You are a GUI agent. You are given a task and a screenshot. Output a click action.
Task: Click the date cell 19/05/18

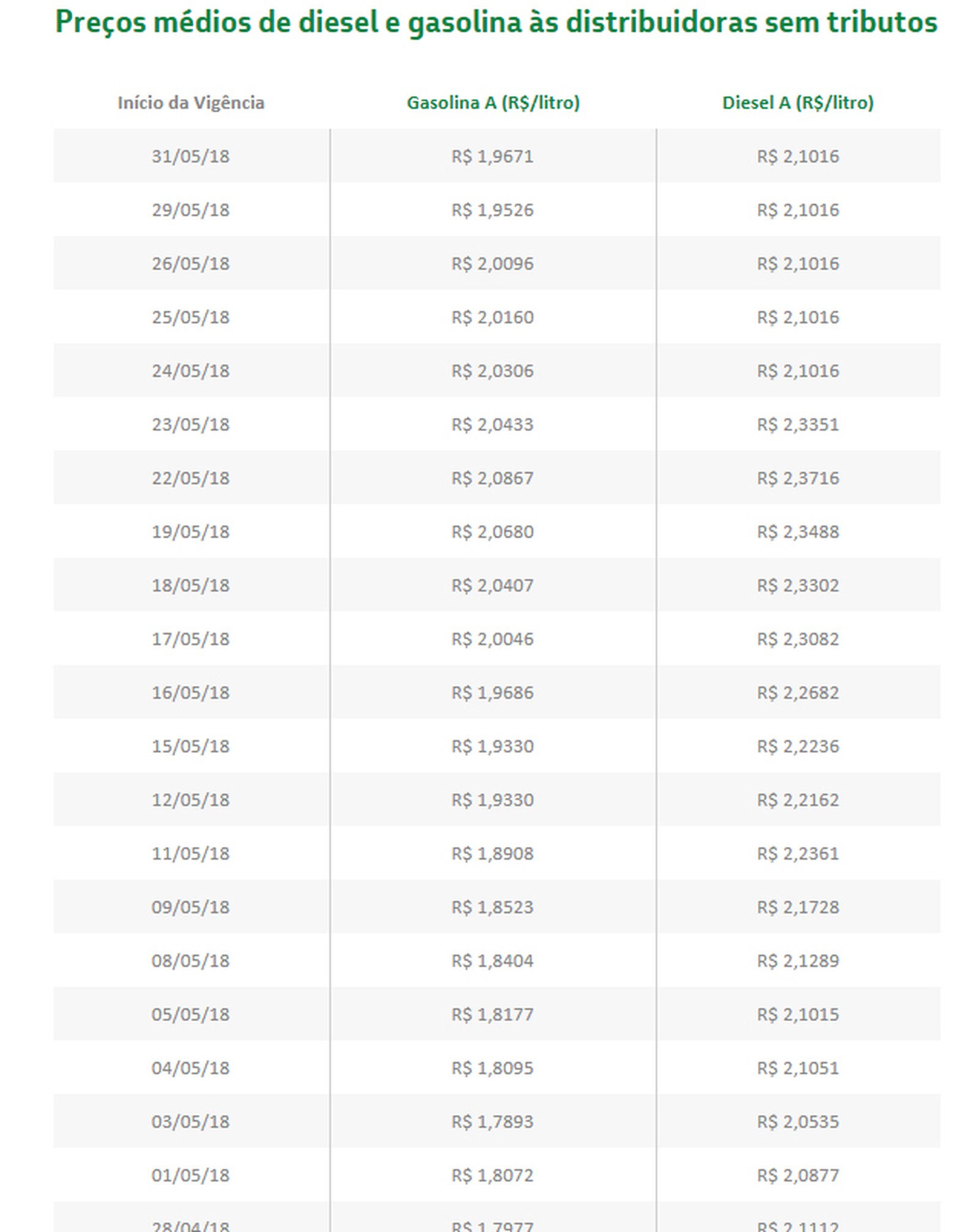pos(191,531)
